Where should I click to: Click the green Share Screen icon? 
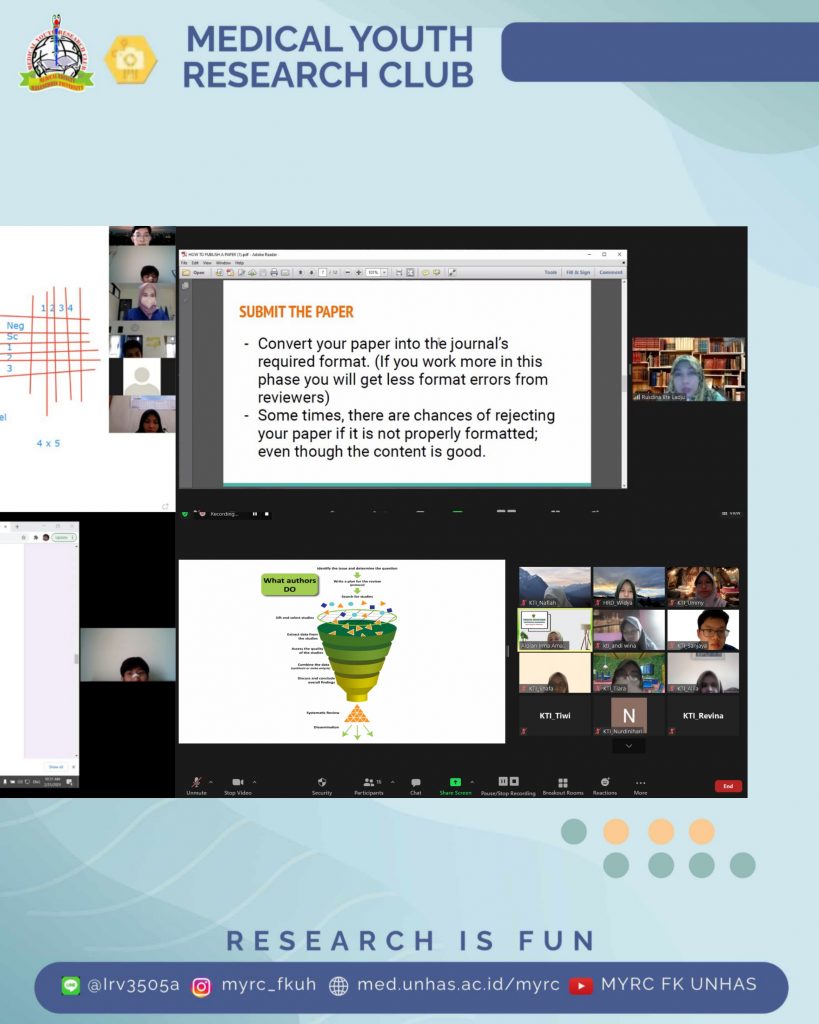click(455, 782)
